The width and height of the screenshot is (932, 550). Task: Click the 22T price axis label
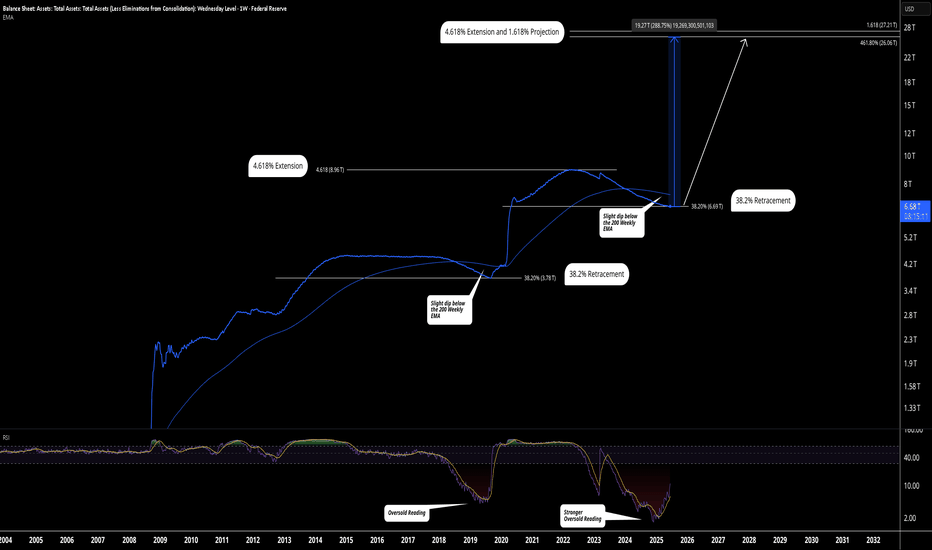coord(909,57)
